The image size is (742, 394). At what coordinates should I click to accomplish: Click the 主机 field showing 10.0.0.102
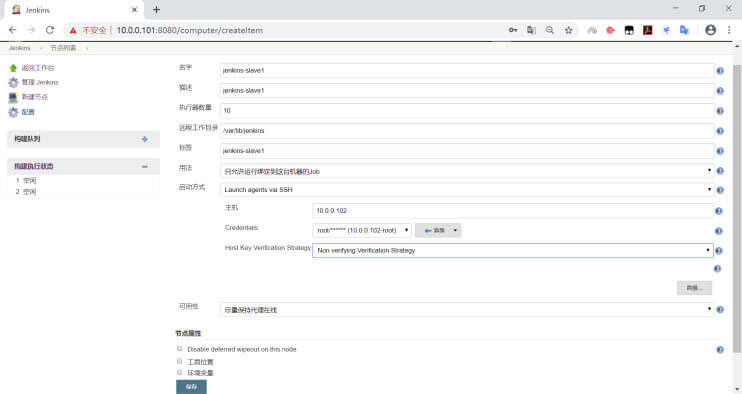(512, 210)
